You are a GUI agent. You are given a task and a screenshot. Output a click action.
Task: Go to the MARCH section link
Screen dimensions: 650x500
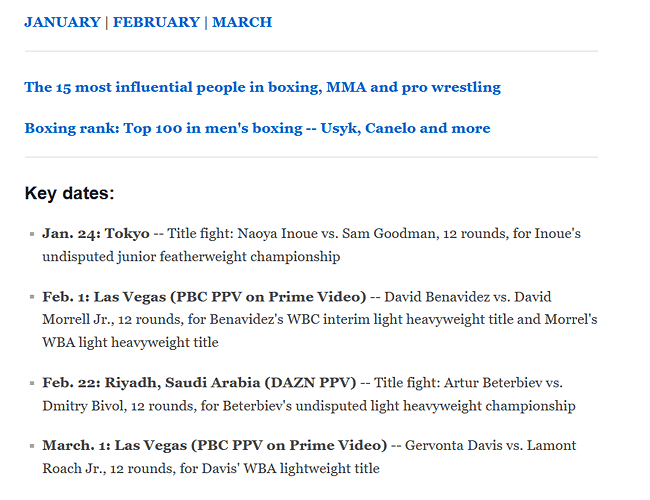(x=242, y=22)
